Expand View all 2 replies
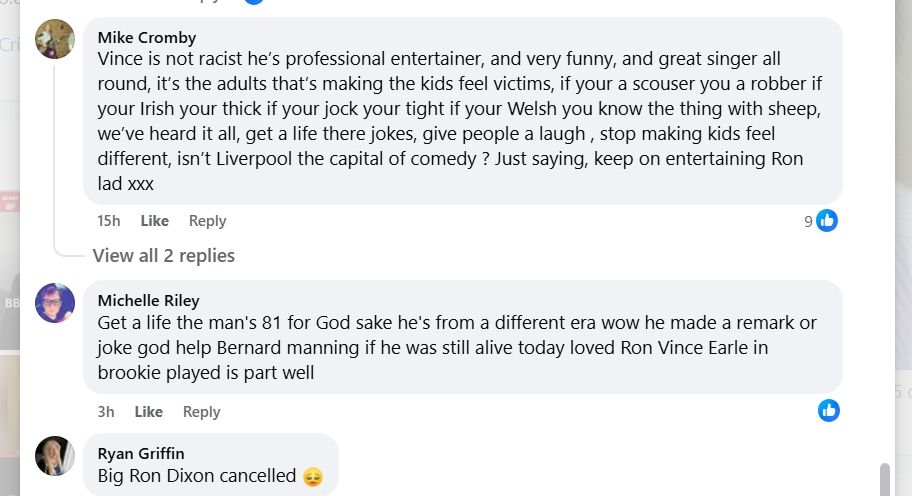Image resolution: width=912 pixels, height=496 pixels. 163,255
